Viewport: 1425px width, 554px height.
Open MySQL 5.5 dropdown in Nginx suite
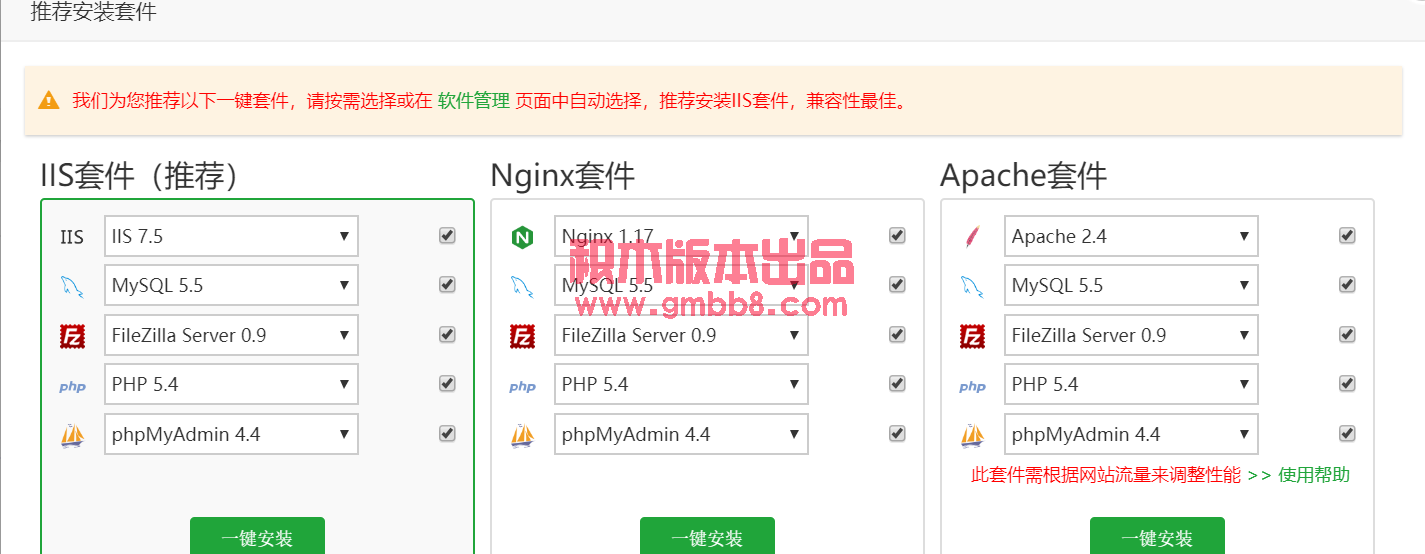(x=681, y=285)
